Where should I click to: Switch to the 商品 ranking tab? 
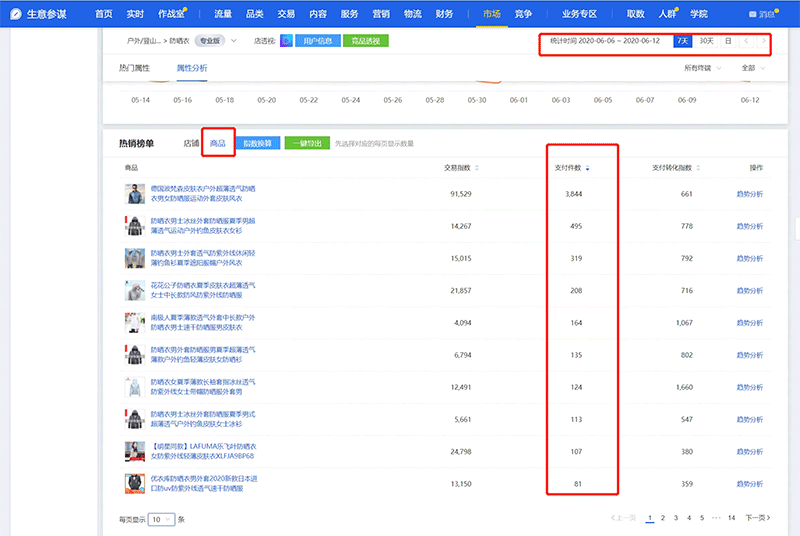217,143
